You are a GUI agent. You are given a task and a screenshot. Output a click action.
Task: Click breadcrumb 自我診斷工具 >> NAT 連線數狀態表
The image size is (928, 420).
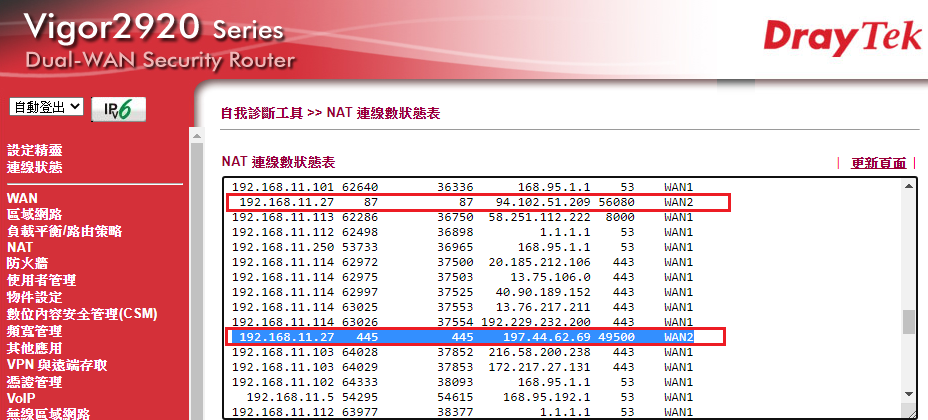pos(330,113)
